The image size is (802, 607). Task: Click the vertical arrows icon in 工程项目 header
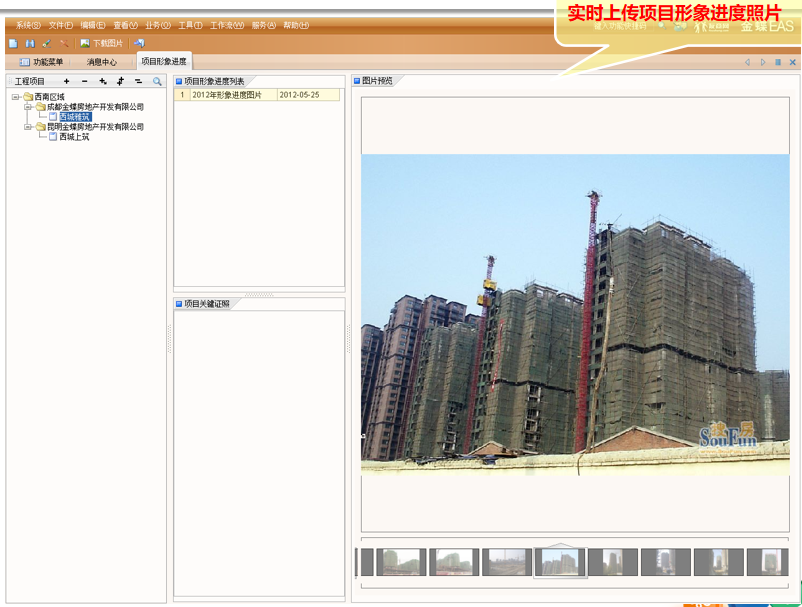pyautogui.click(x=121, y=81)
